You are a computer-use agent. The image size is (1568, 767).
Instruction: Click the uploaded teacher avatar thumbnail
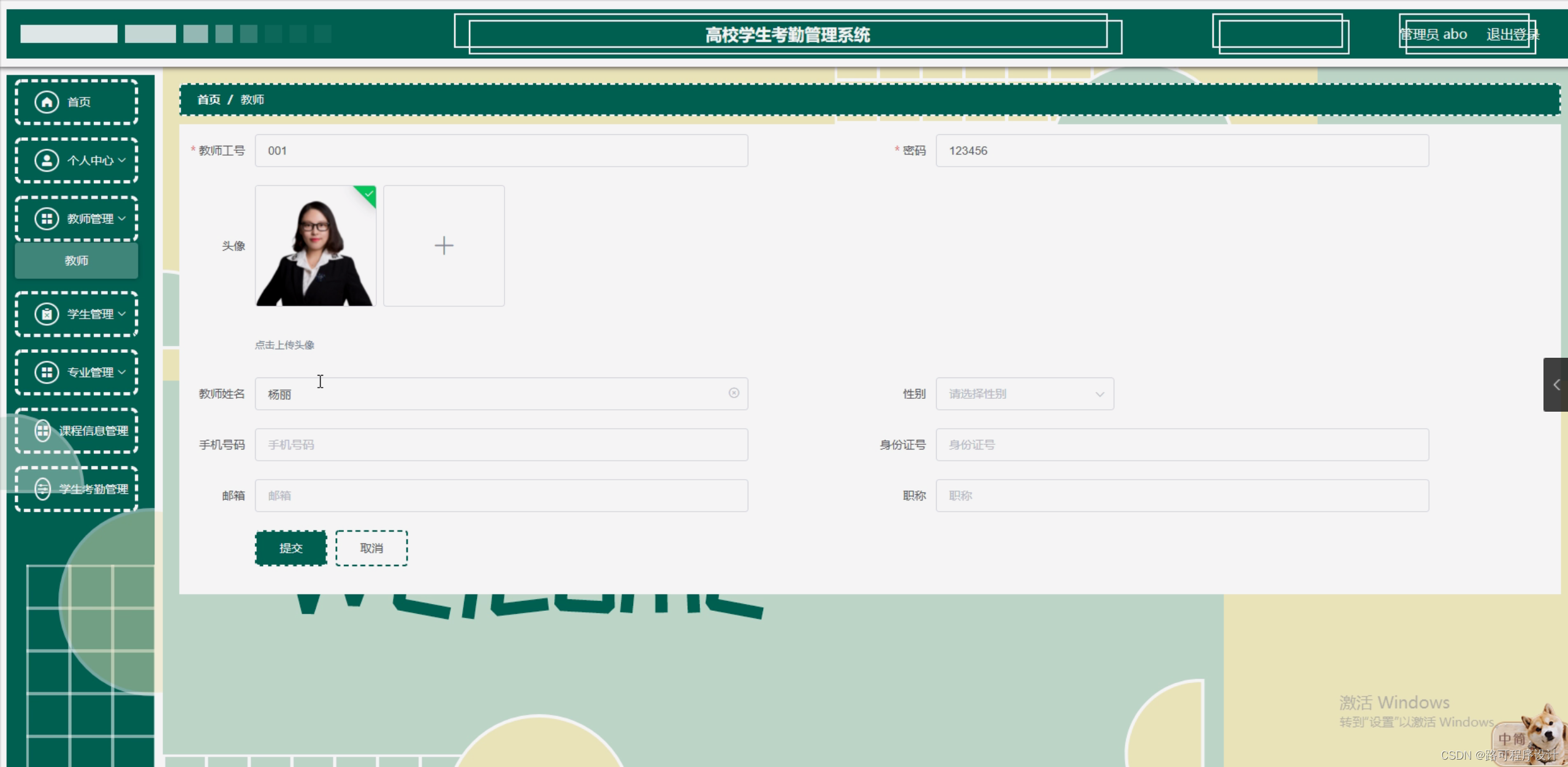click(x=315, y=245)
